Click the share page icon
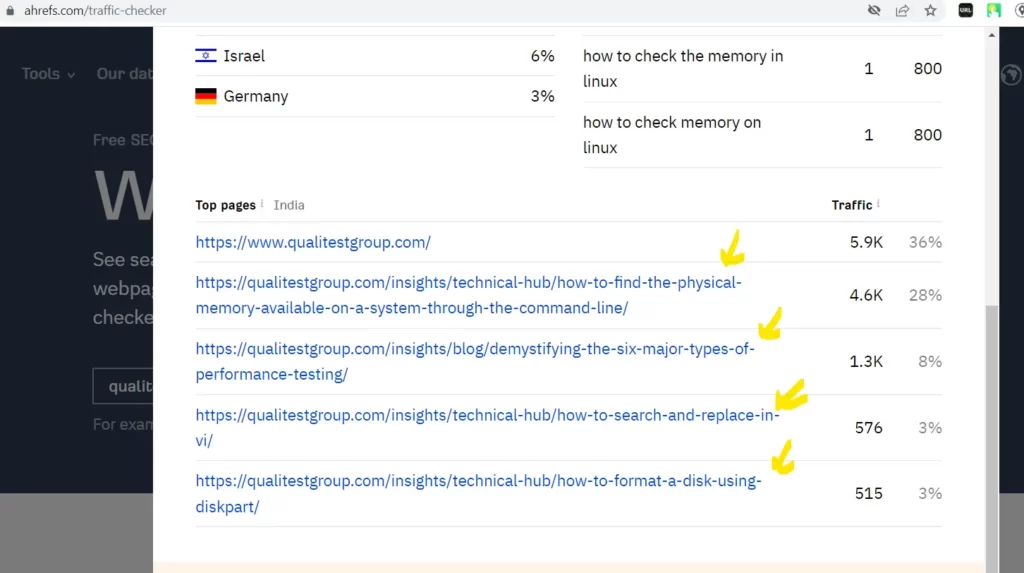 [x=903, y=10]
